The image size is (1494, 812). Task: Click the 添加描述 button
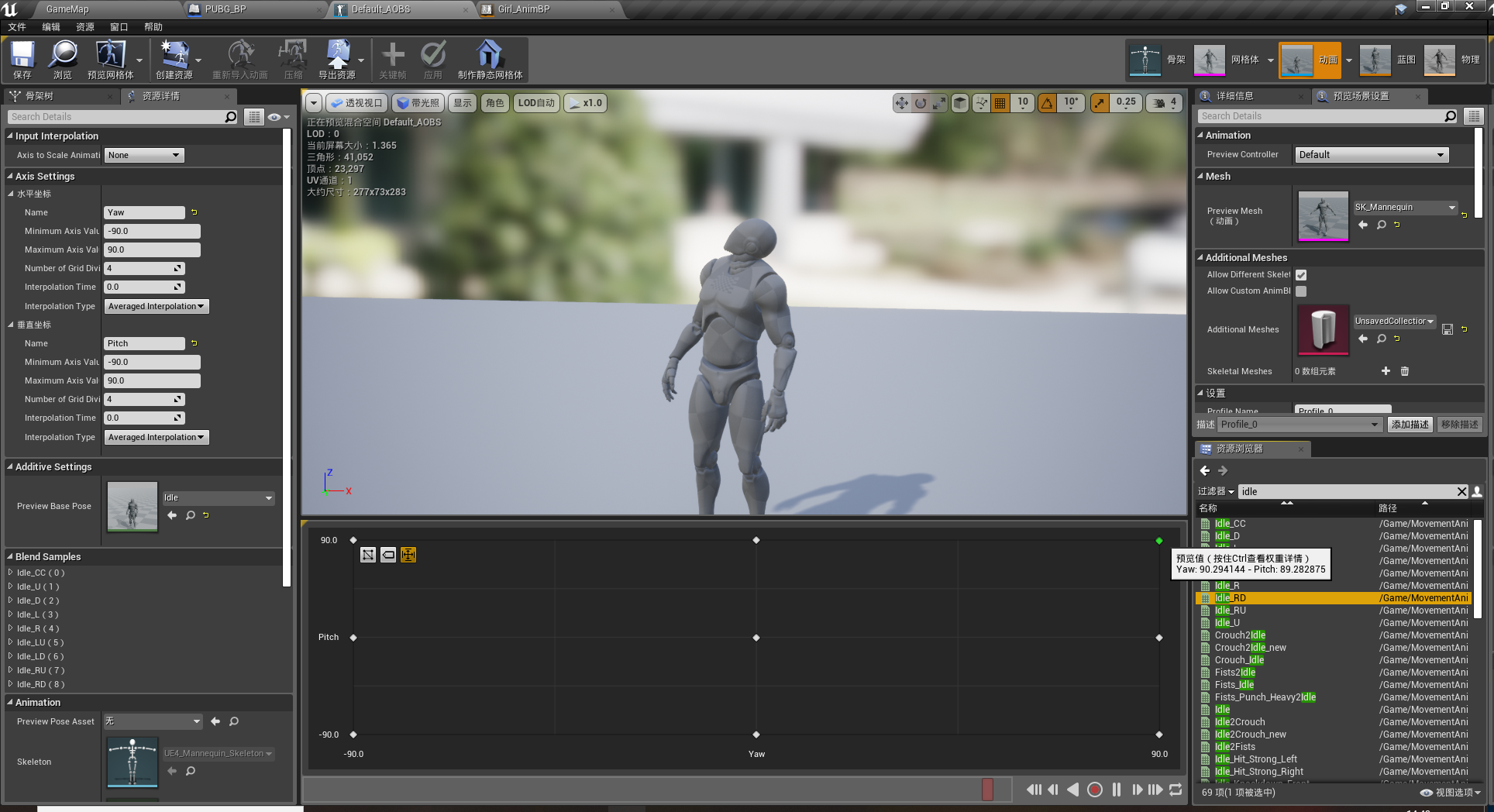(x=1410, y=424)
